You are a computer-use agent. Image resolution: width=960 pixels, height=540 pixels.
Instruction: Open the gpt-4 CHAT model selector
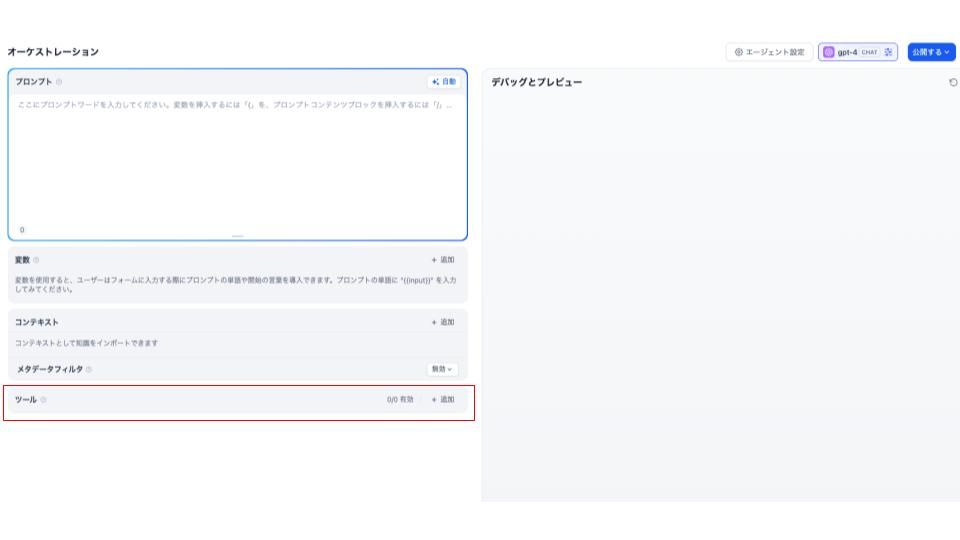[857, 52]
